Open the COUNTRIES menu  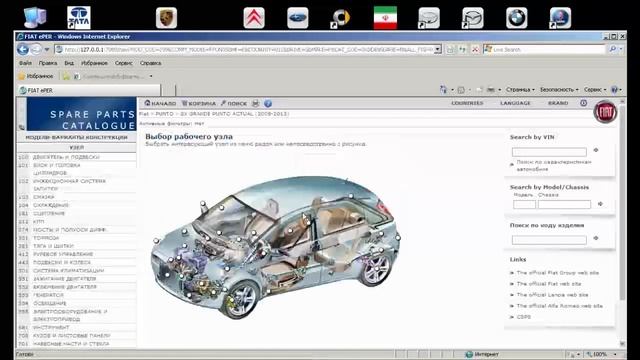tap(467, 103)
